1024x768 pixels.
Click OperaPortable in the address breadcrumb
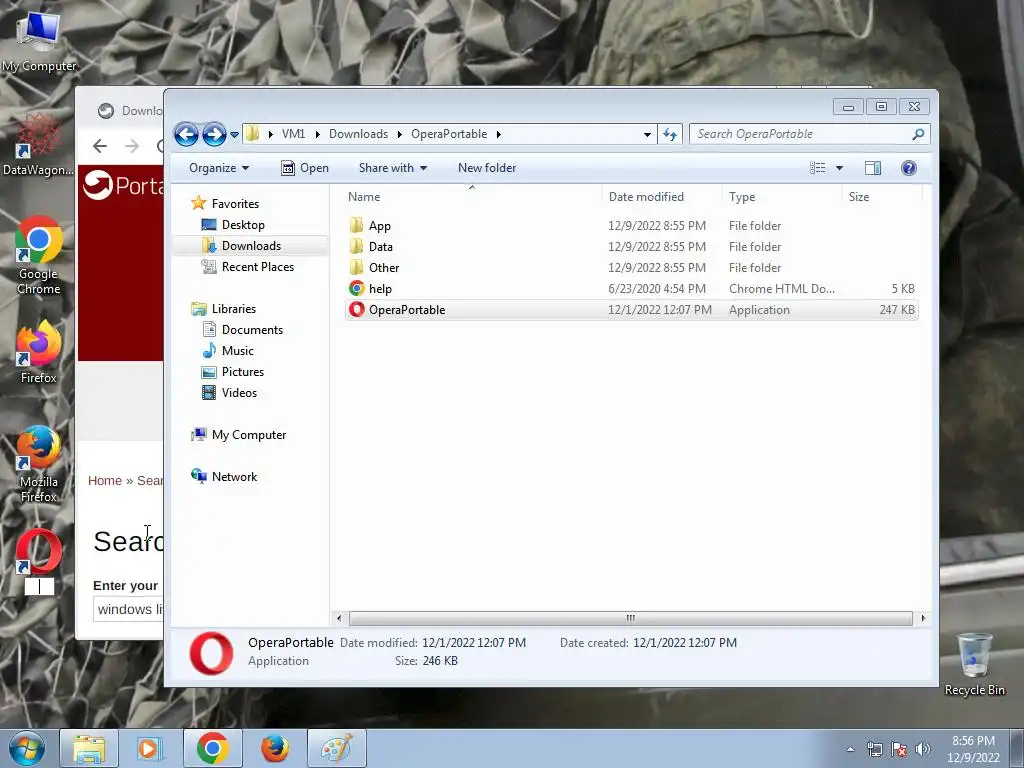449,134
